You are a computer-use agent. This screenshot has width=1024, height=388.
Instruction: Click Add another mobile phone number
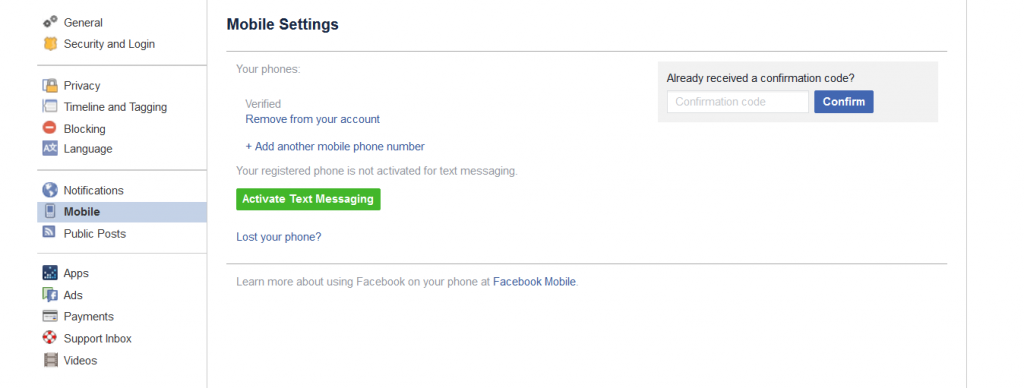(335, 146)
